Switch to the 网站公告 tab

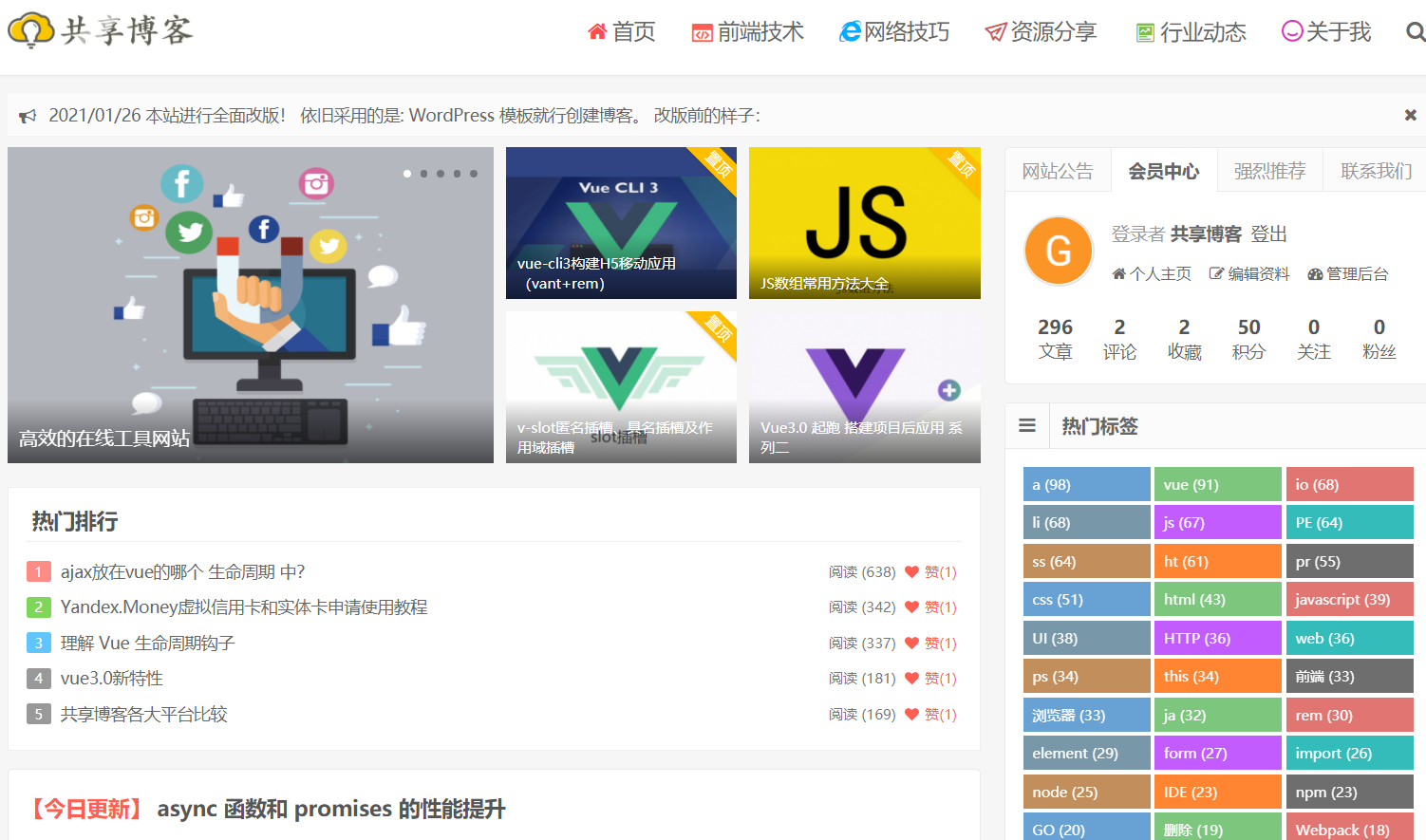pyautogui.click(x=1058, y=171)
